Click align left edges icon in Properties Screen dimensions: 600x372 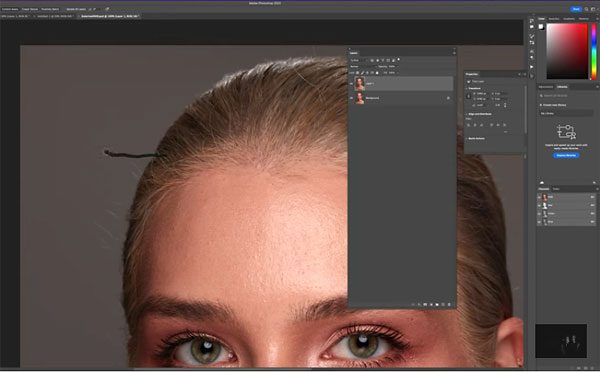point(468,125)
